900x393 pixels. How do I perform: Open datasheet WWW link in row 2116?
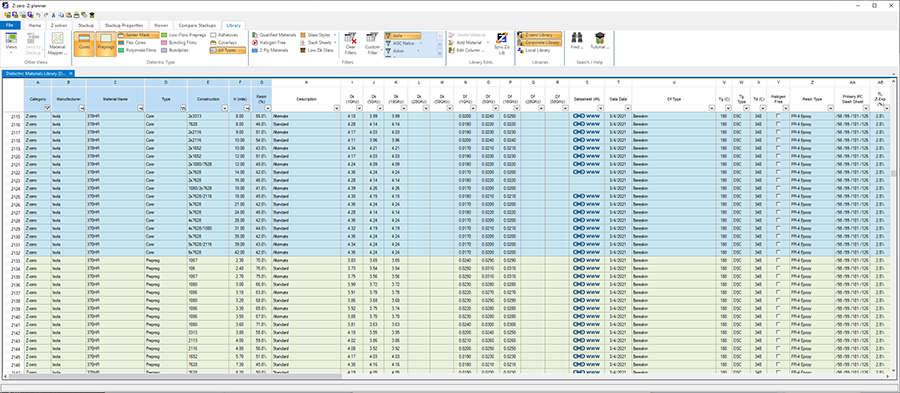pos(593,124)
